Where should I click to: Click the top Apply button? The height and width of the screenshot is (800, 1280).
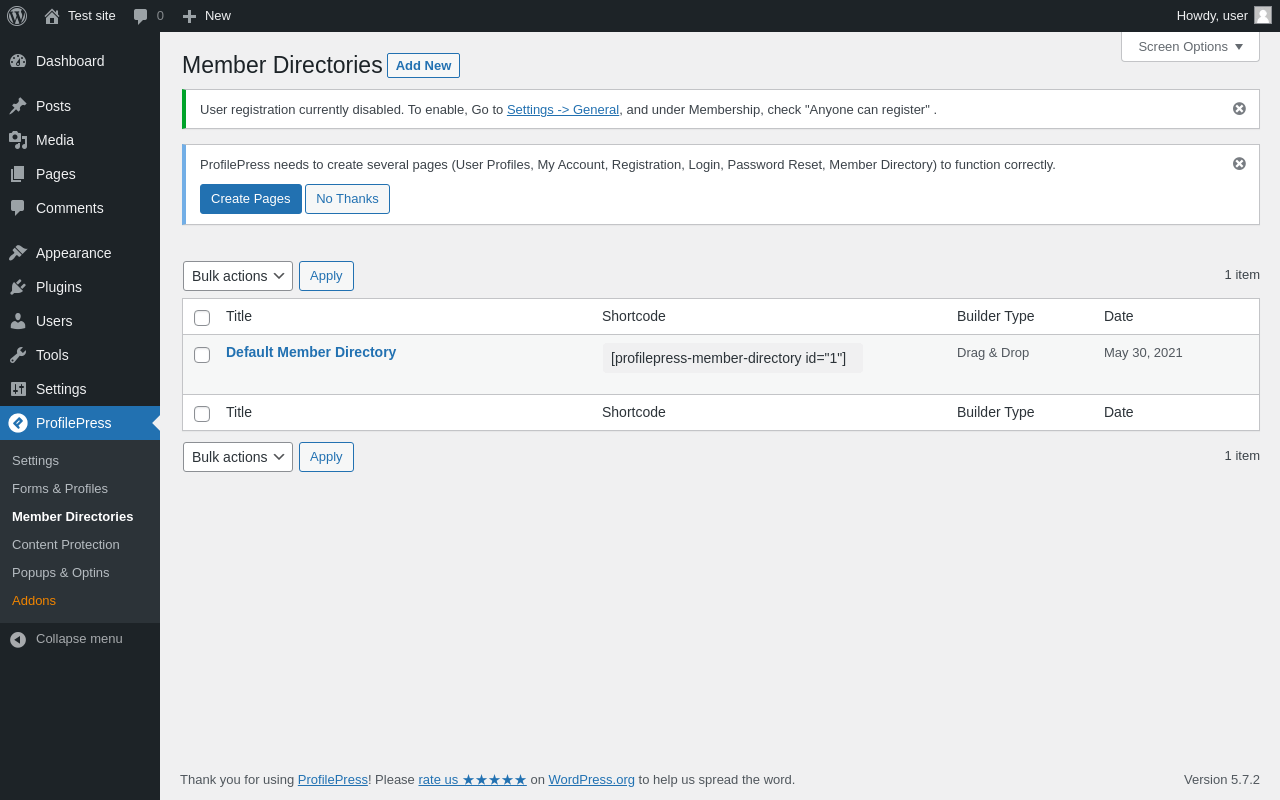coord(326,276)
